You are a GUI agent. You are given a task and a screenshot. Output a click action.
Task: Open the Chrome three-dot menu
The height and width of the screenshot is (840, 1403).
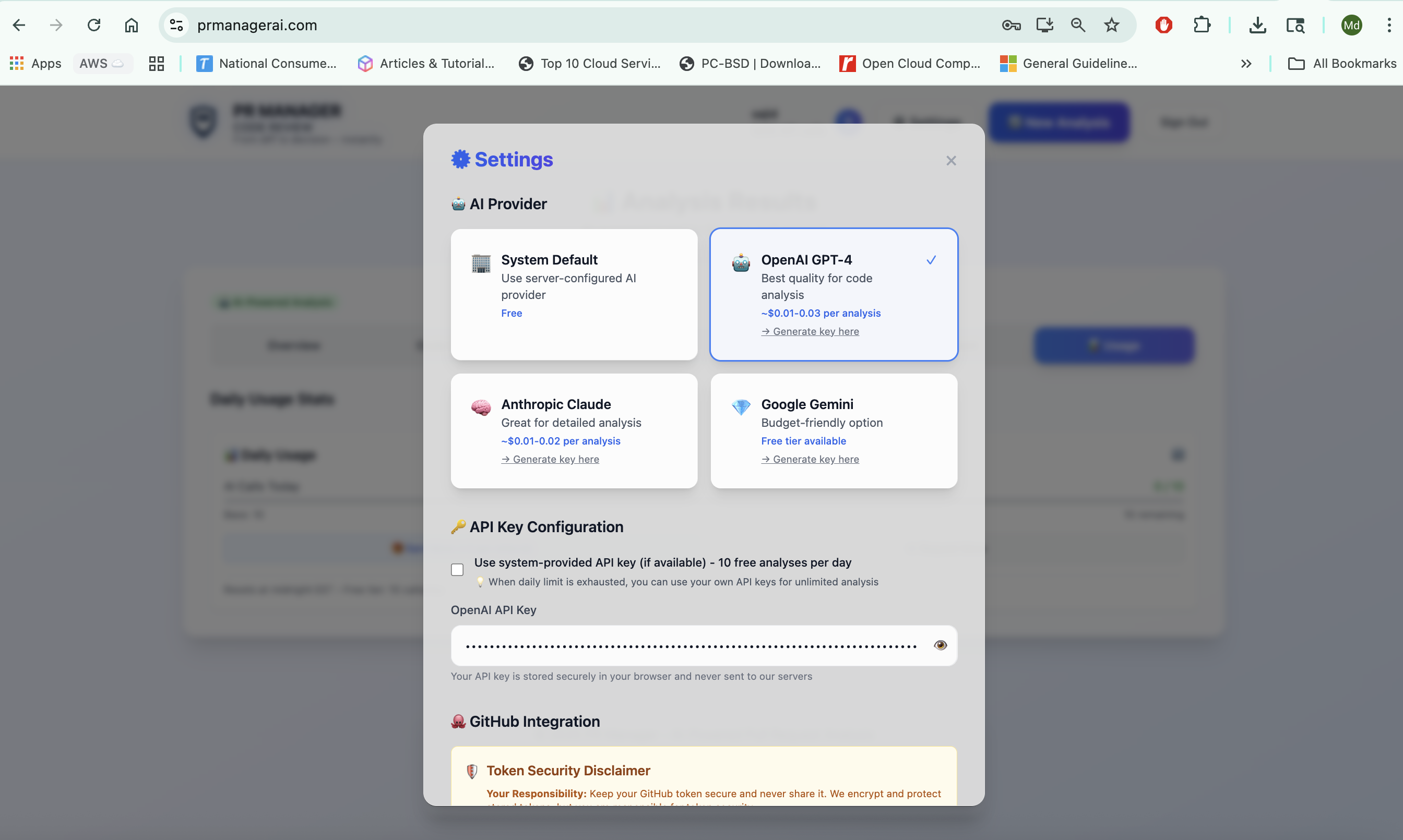pos(1389,25)
